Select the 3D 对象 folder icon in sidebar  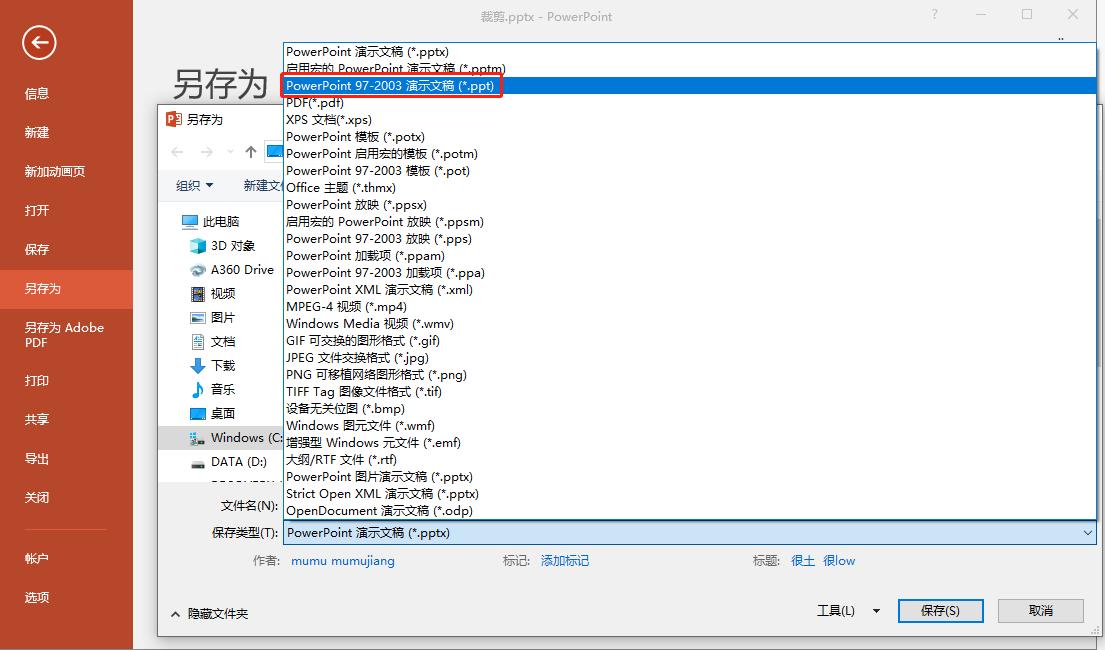[197, 245]
